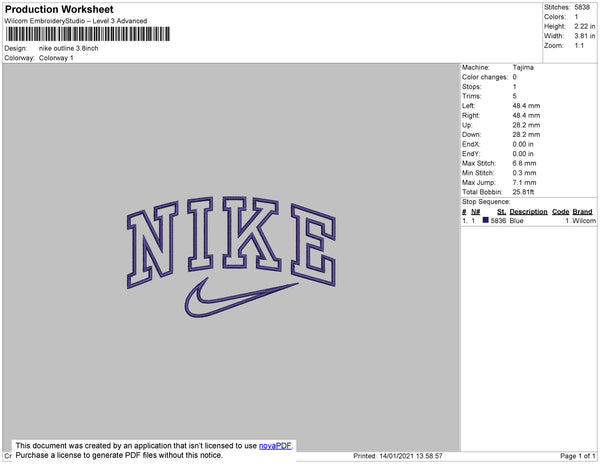Click the Min Stitch value 0.3 mm

point(524,173)
